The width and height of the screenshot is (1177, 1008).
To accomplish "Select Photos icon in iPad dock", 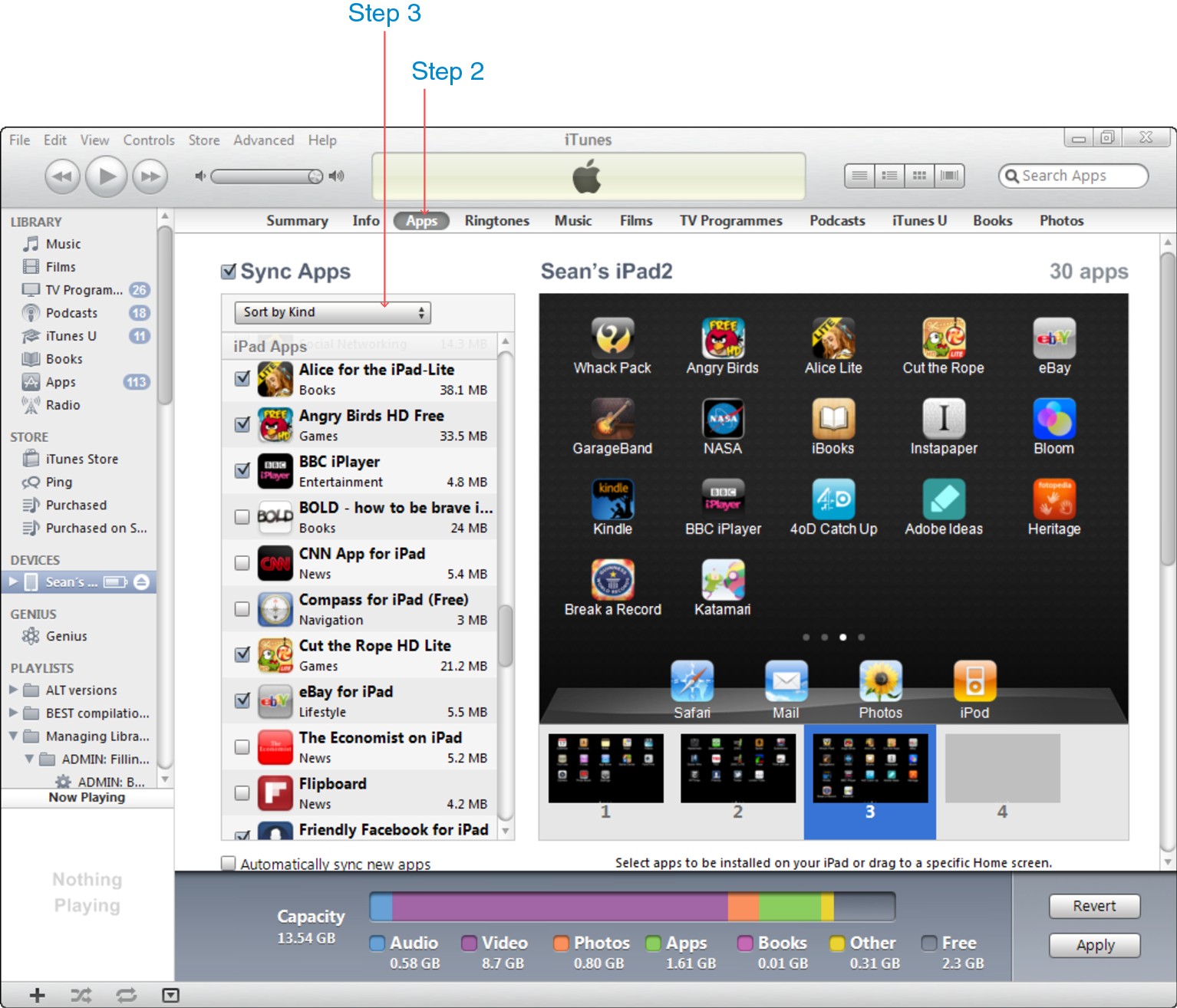I will [881, 681].
